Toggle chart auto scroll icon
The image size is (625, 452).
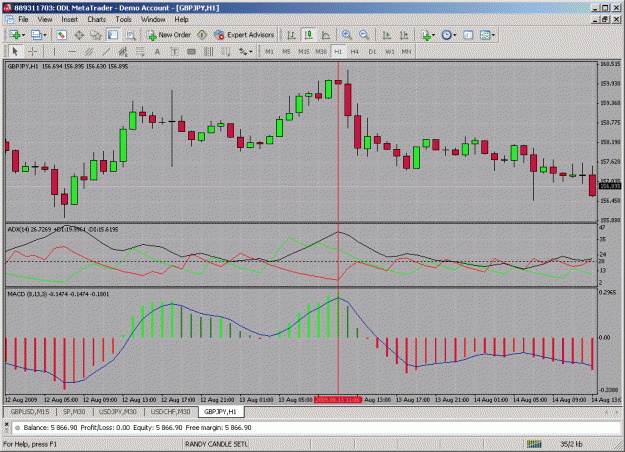point(386,35)
